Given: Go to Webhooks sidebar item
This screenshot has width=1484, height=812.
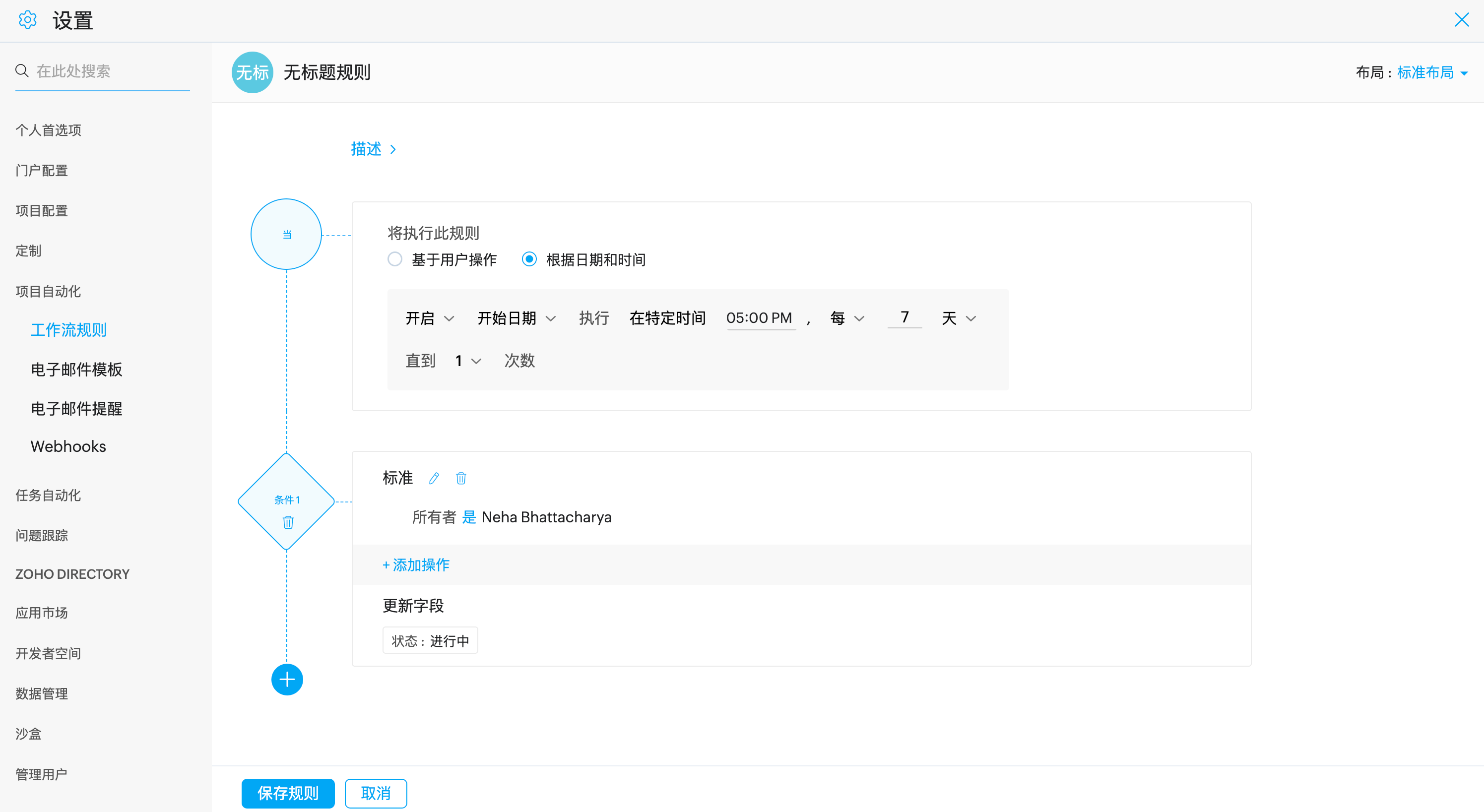Looking at the screenshot, I should click(x=68, y=446).
